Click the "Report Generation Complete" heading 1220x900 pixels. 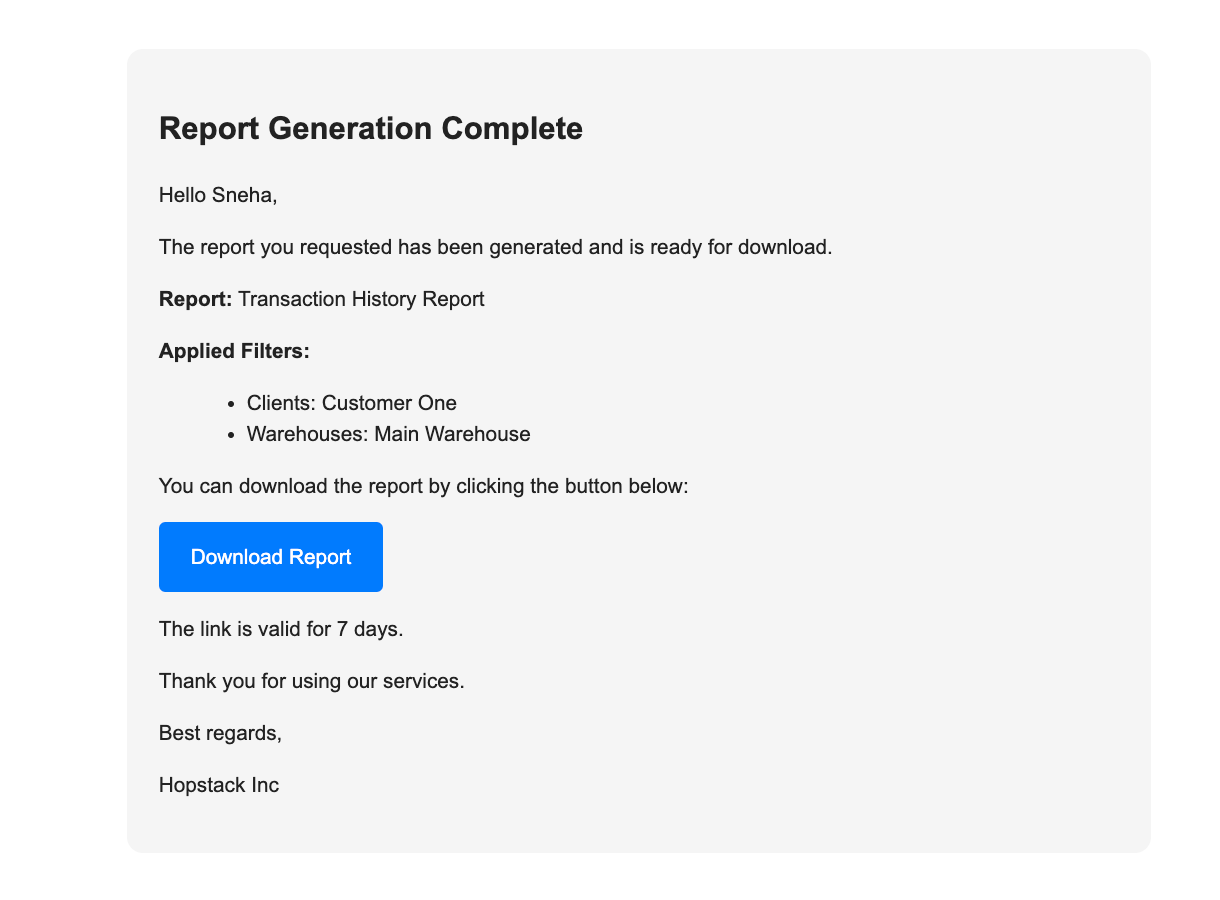[370, 129]
